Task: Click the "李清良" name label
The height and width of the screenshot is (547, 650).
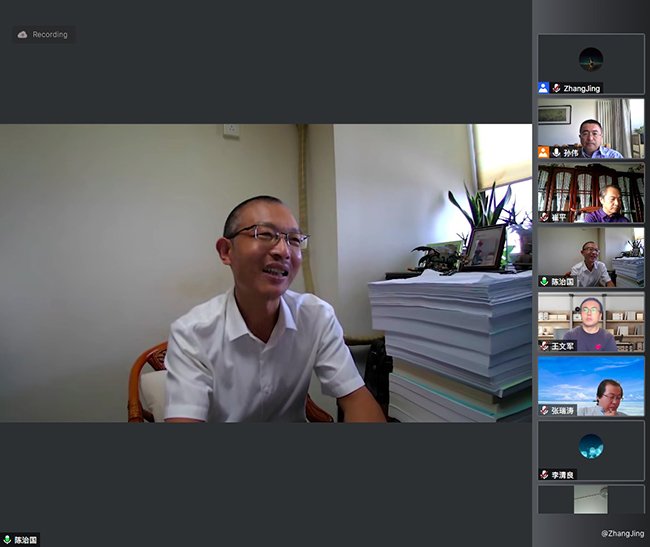Action: click(x=562, y=475)
